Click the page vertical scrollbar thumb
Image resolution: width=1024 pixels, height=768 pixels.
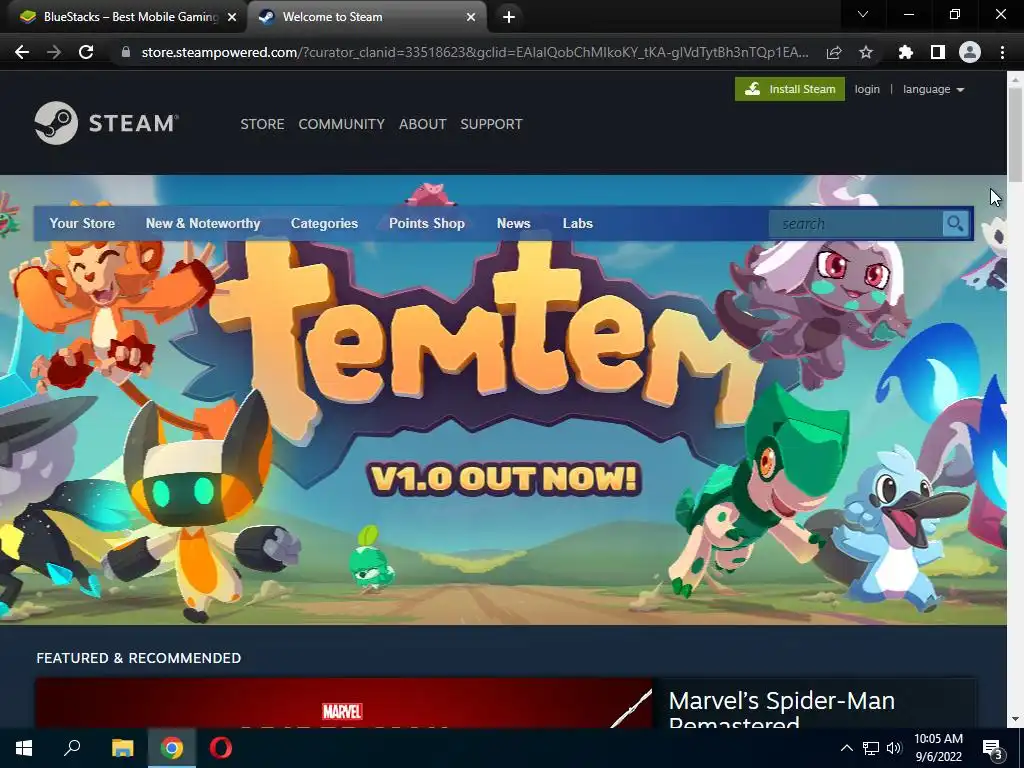click(1015, 135)
